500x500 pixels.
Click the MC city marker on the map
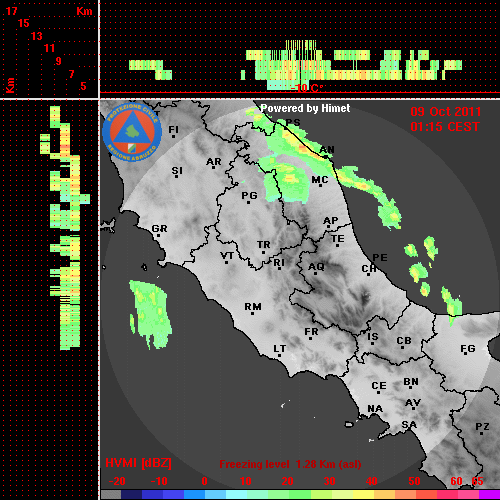point(320,181)
